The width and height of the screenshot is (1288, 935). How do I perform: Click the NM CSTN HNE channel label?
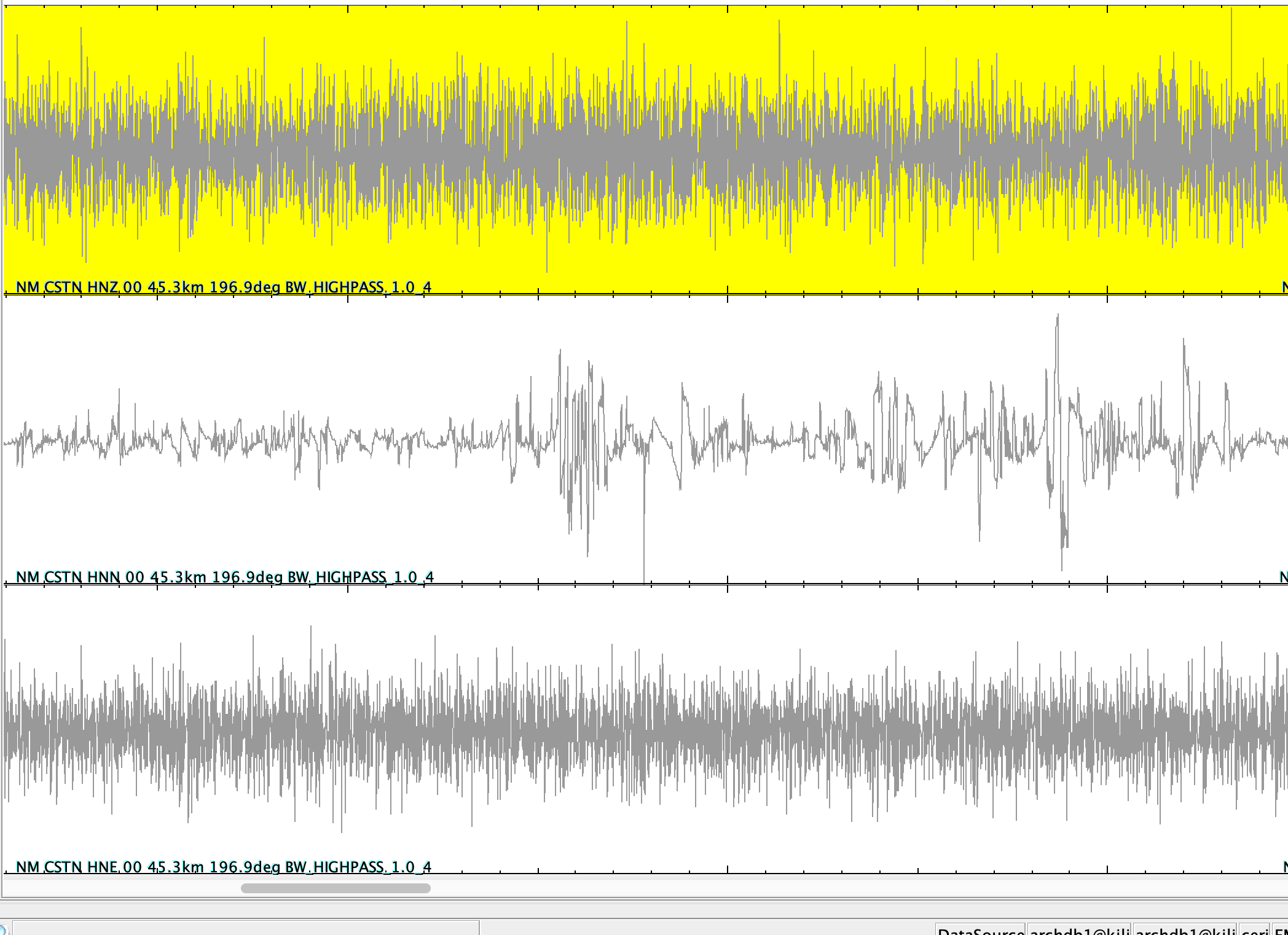(224, 867)
